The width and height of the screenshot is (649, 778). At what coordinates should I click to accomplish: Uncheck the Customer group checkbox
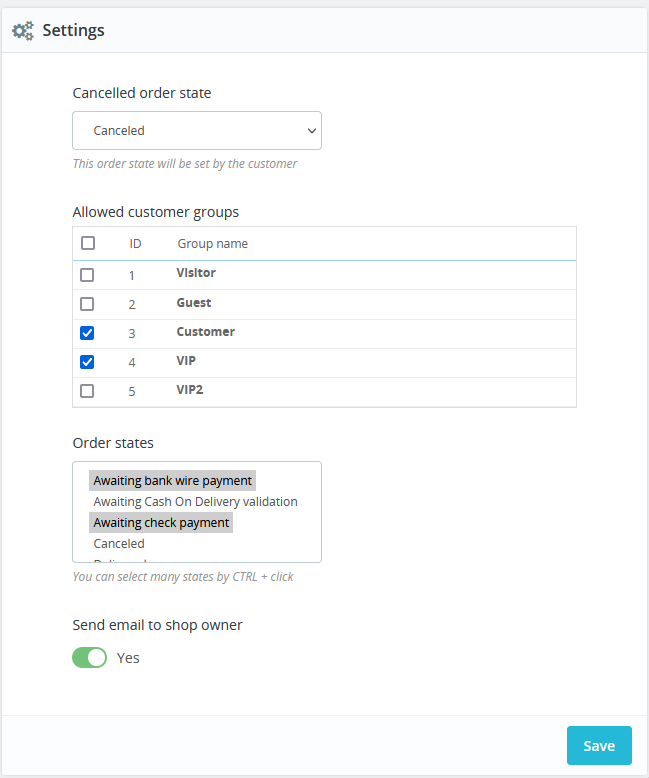[88, 333]
